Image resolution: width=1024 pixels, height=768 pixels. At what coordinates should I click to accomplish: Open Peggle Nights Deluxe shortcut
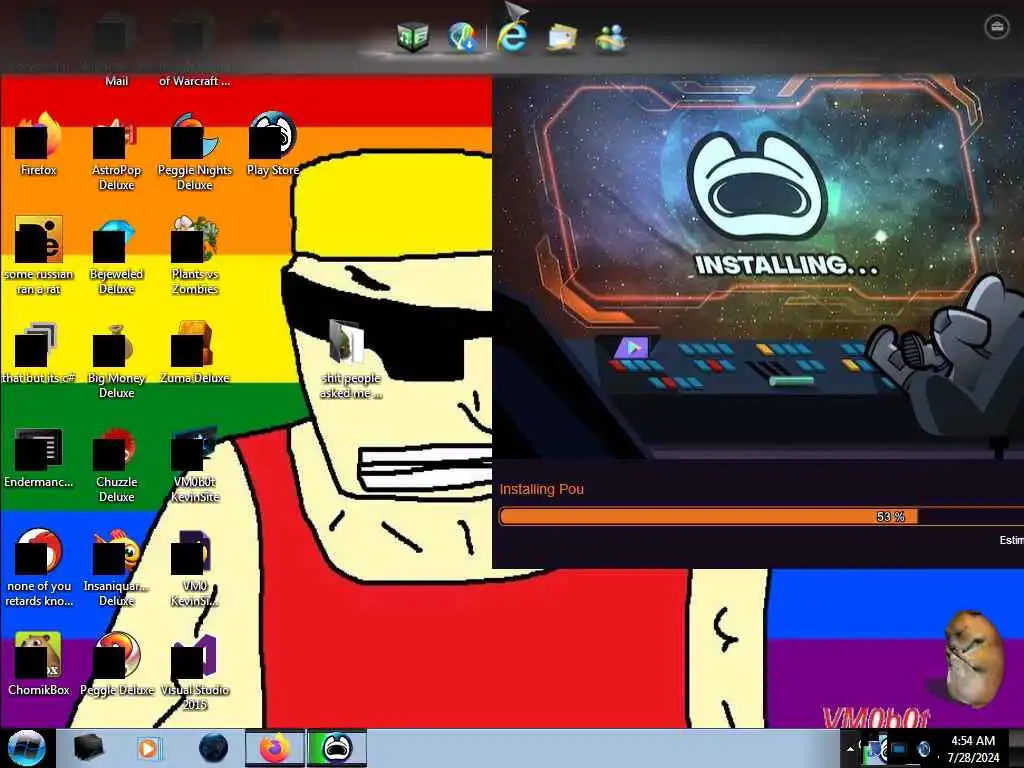click(x=195, y=152)
